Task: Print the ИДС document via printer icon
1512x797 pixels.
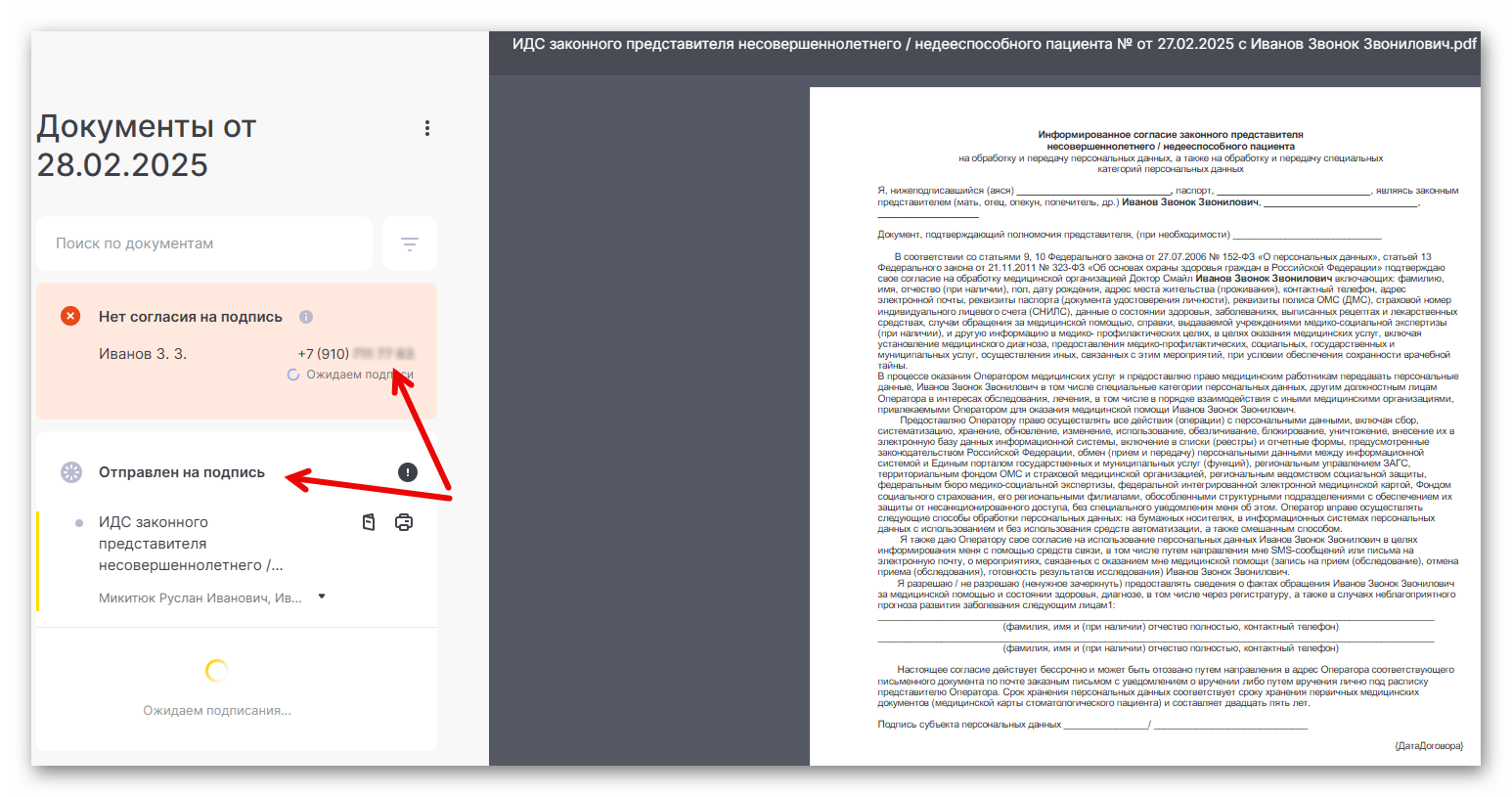Action: (x=404, y=522)
